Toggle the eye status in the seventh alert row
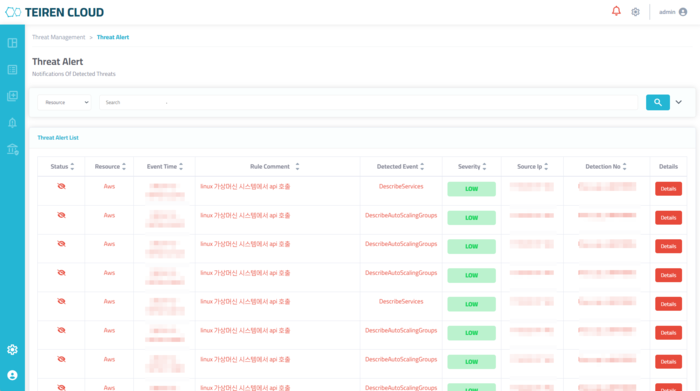 tap(62, 359)
